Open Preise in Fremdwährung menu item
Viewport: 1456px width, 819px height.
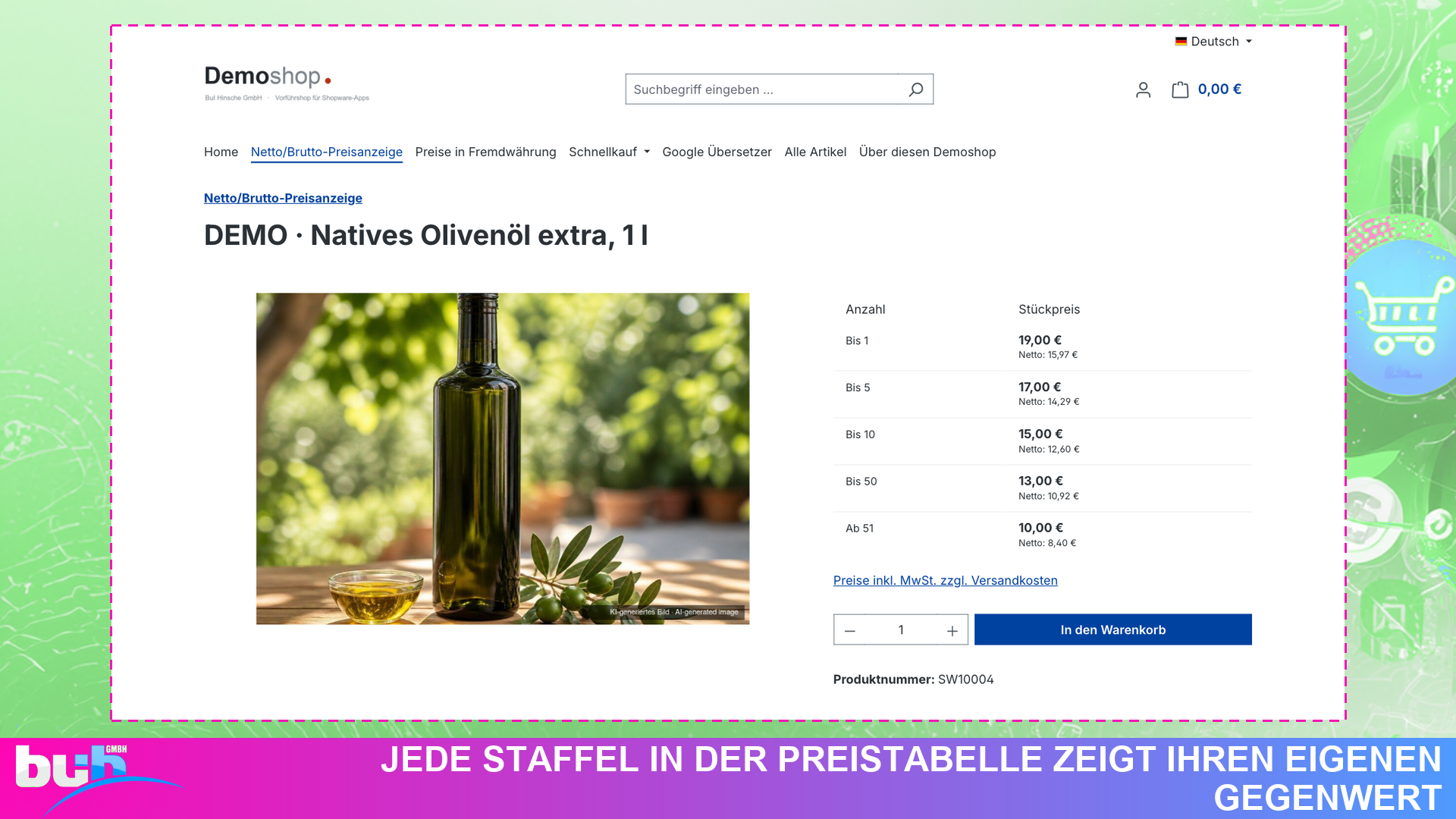point(485,152)
